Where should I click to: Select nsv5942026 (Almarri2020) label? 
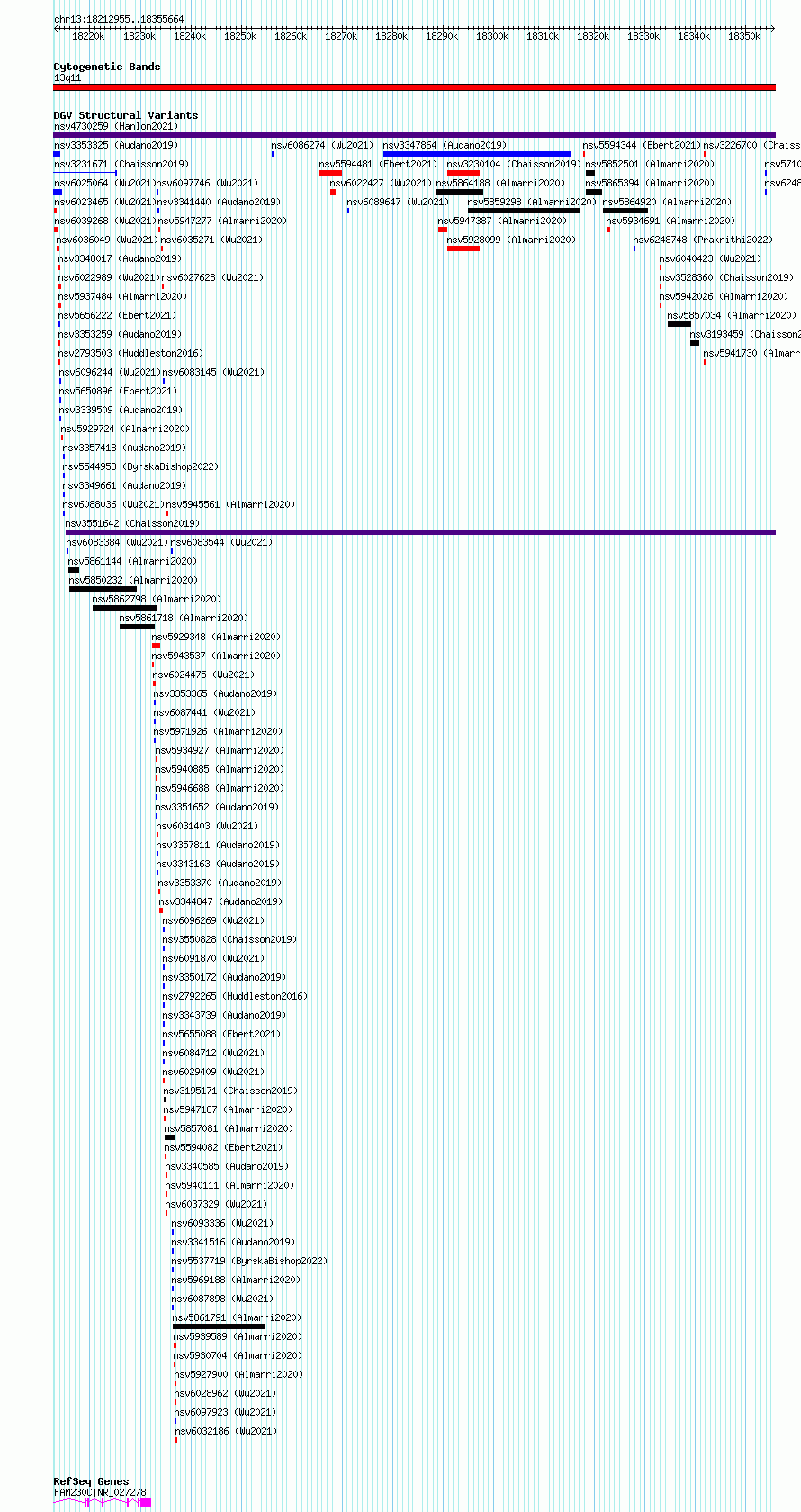coord(724,296)
